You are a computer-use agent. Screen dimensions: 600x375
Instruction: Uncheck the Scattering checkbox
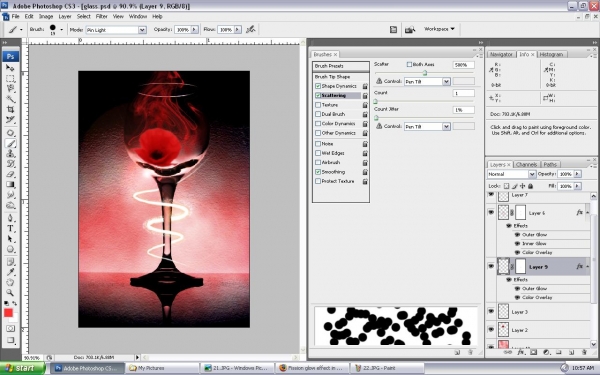point(318,95)
